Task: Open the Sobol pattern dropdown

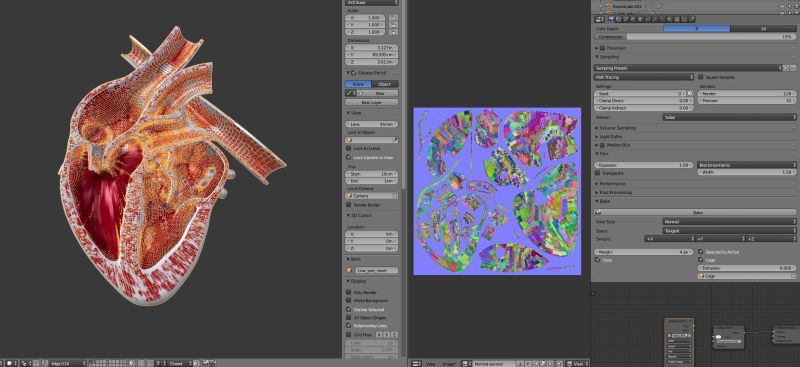Action: (x=729, y=117)
